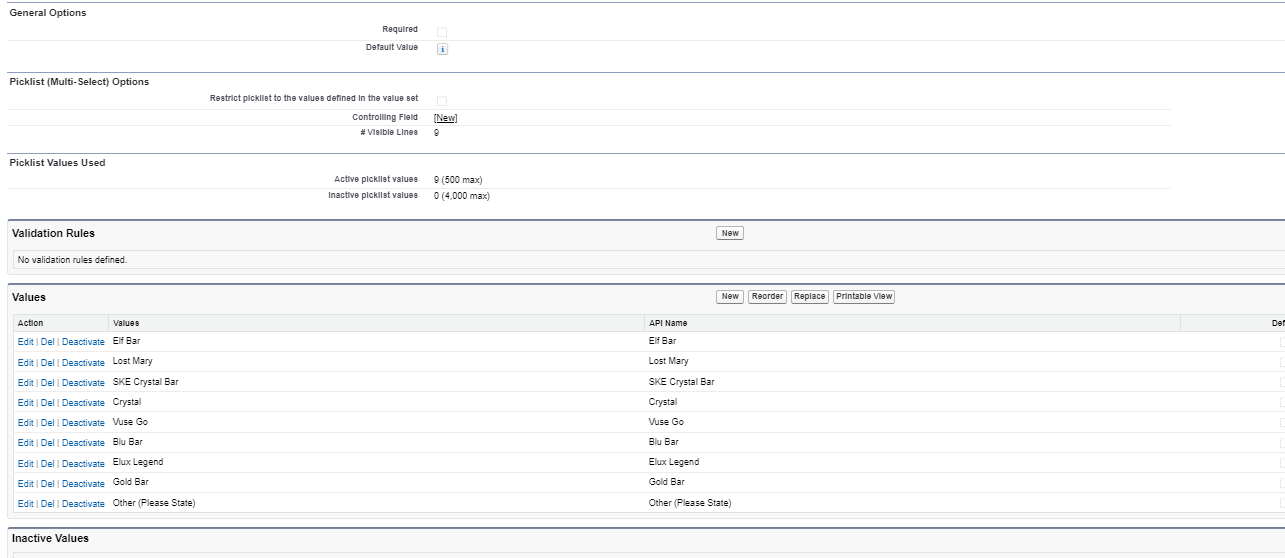
Task: Deactivate the Elux Legend value
Action: click(x=83, y=464)
